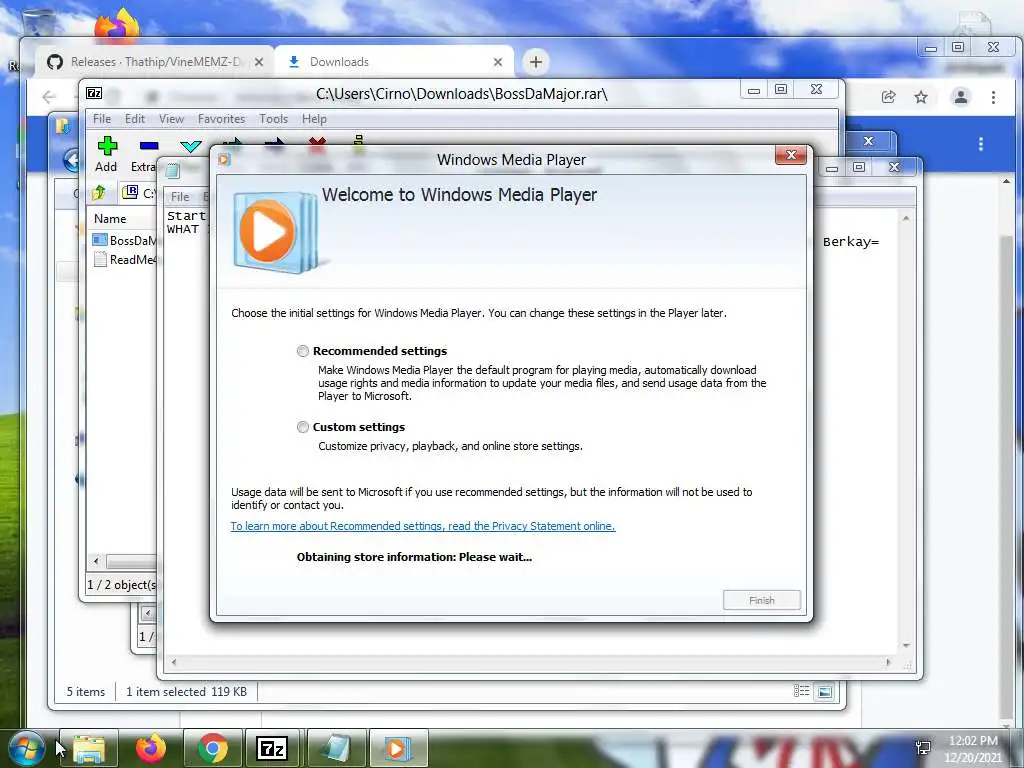The image size is (1024, 768).
Task: Click Notepad horizontal scrollbar left arrow
Action: [x=174, y=662]
